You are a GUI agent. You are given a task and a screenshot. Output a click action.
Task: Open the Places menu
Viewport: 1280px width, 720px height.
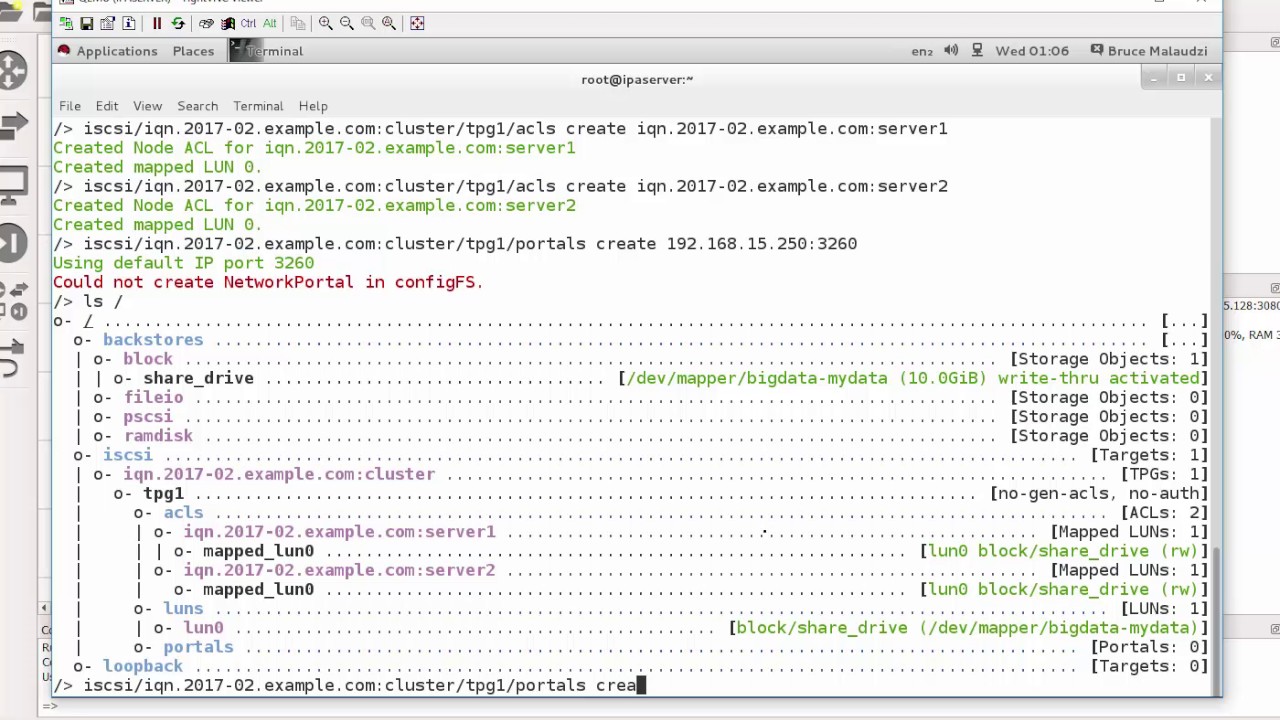pos(193,51)
